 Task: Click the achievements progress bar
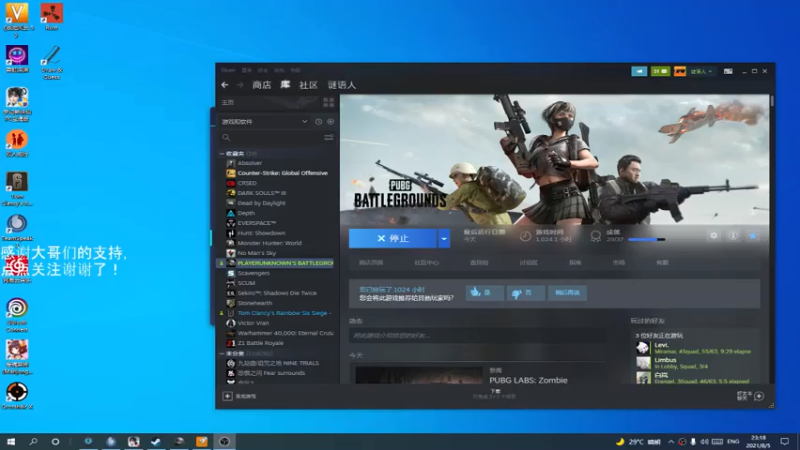click(646, 239)
